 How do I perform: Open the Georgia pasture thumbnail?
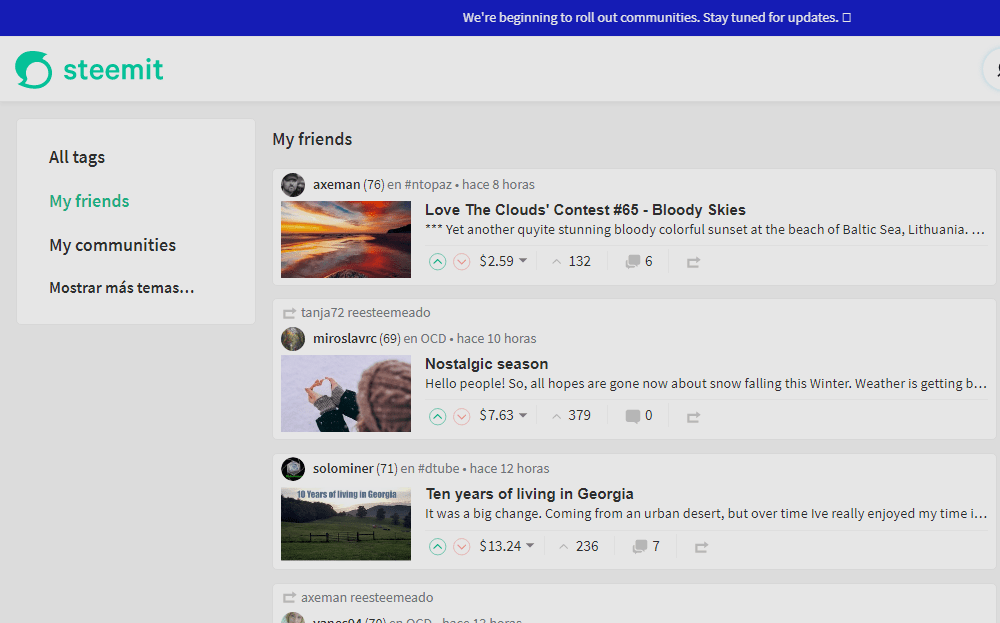pos(346,524)
